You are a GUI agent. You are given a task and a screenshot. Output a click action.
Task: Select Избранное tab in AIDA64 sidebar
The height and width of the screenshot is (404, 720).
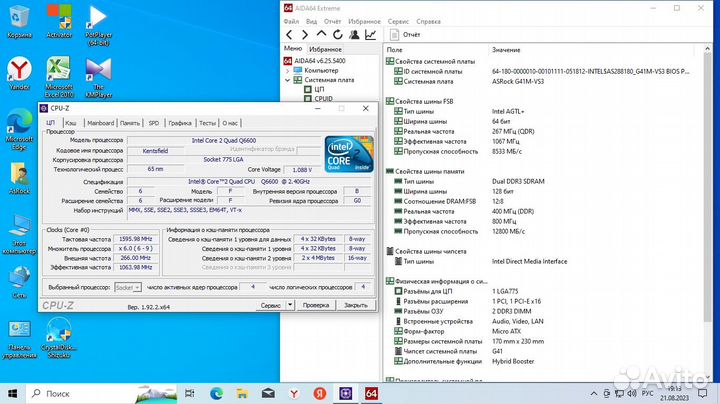(325, 49)
